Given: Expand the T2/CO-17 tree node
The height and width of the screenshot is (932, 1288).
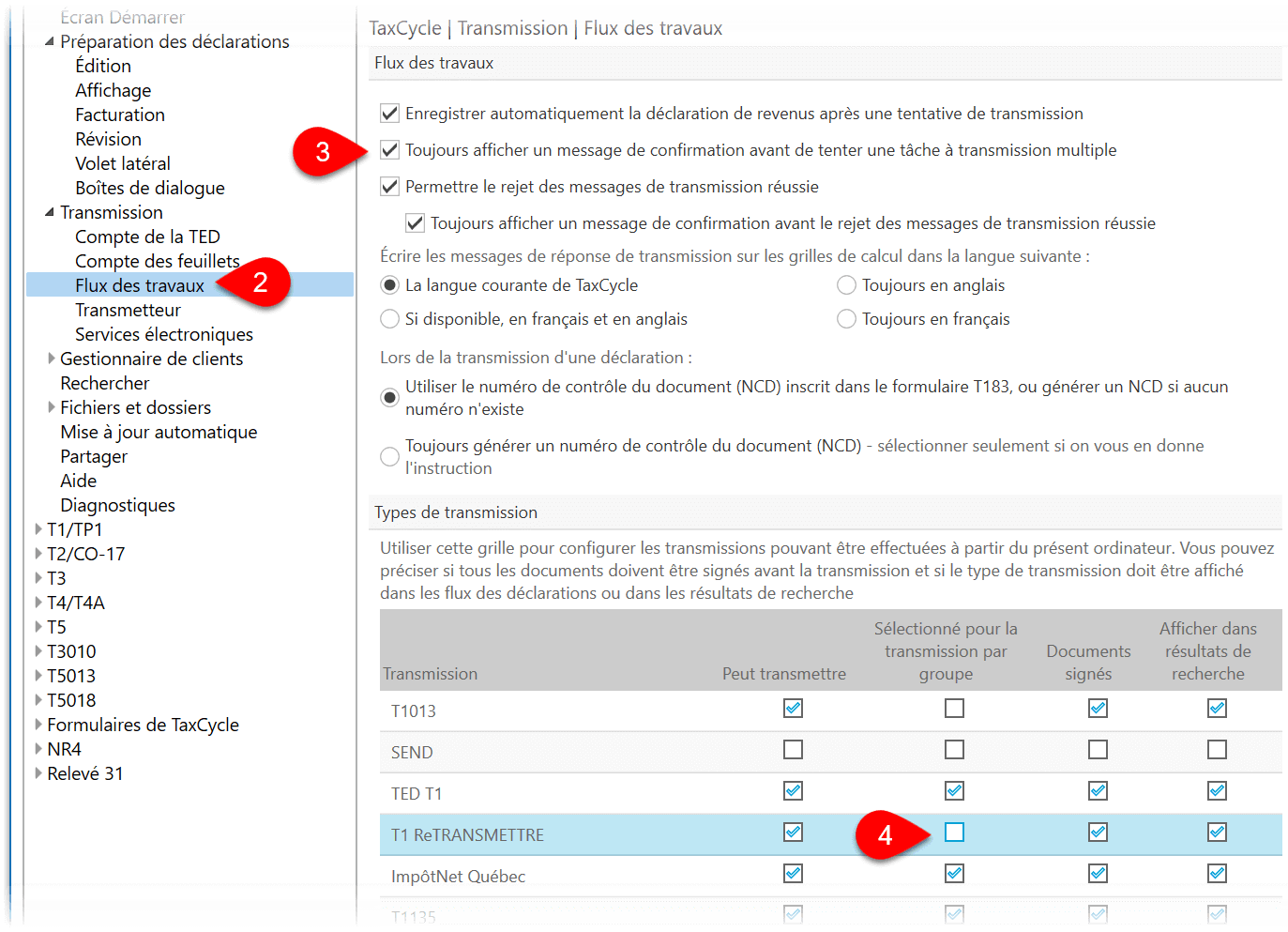Looking at the screenshot, I should pyautogui.click(x=38, y=554).
